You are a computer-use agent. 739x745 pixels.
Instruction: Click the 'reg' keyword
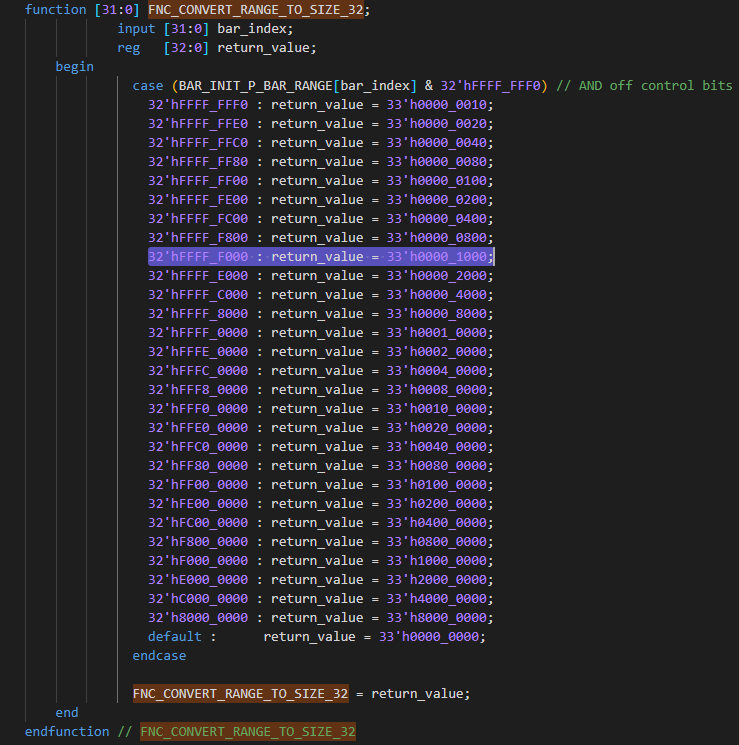(x=128, y=47)
